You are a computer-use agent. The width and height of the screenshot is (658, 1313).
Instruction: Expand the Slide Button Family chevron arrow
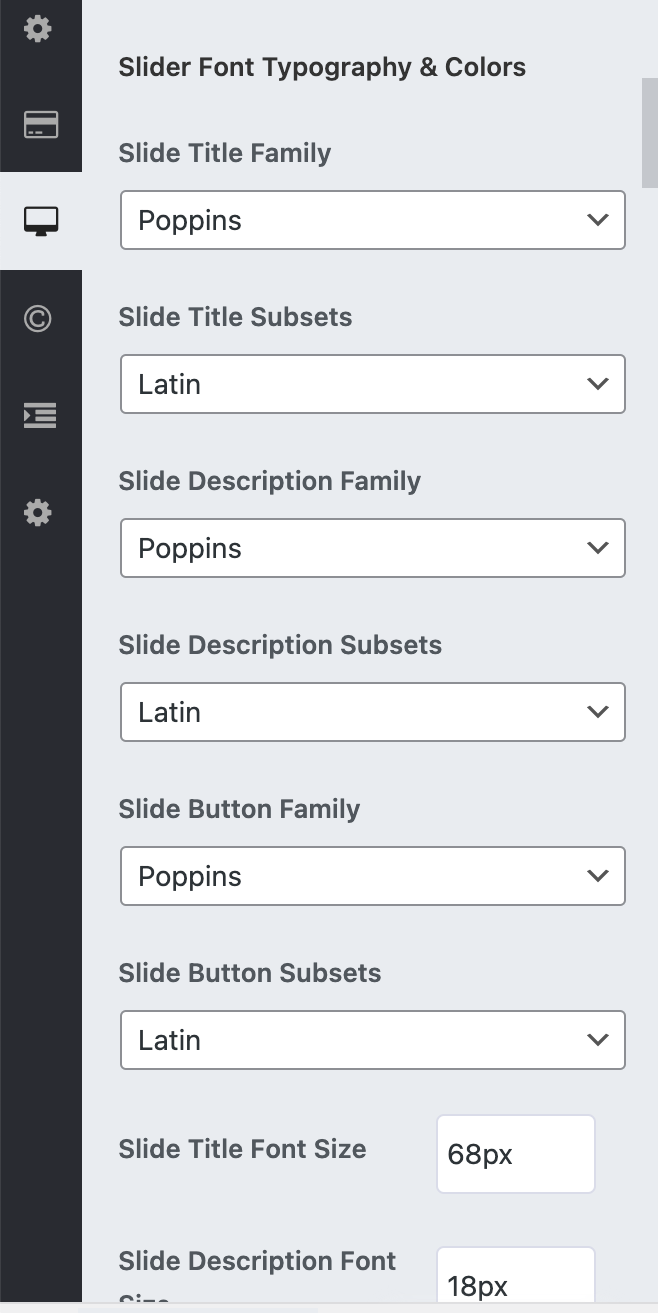pyautogui.click(x=597, y=876)
